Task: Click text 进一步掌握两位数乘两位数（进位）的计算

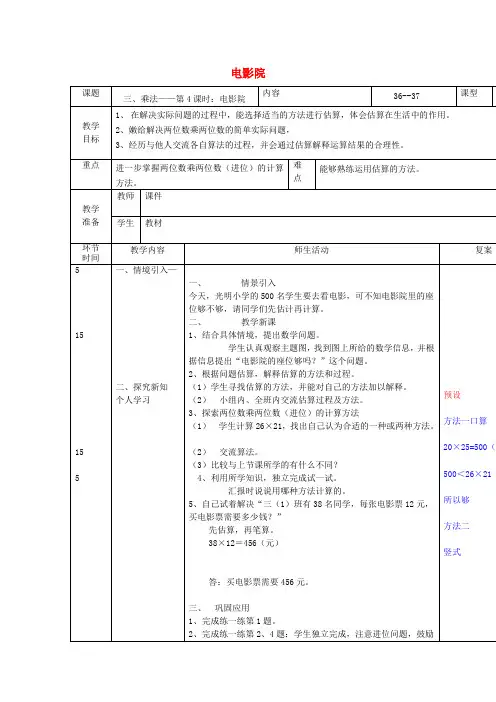Action: click(x=200, y=168)
